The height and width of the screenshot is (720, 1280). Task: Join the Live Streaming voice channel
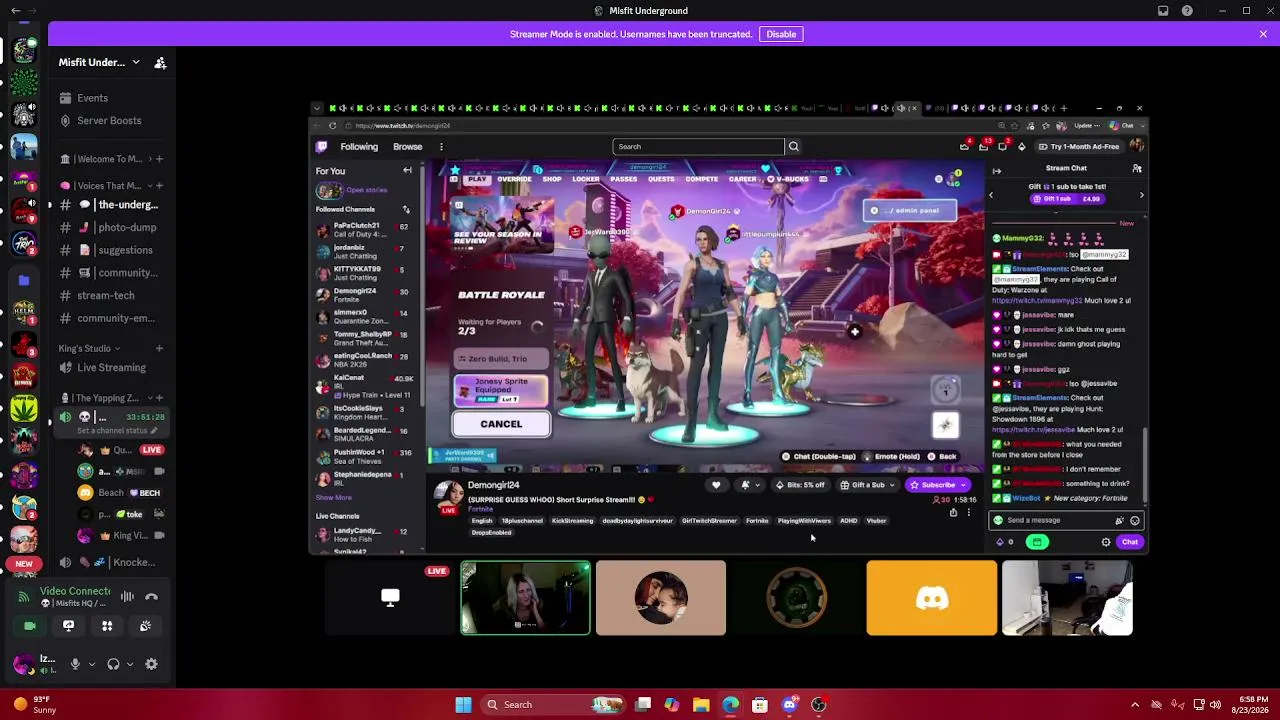112,368
